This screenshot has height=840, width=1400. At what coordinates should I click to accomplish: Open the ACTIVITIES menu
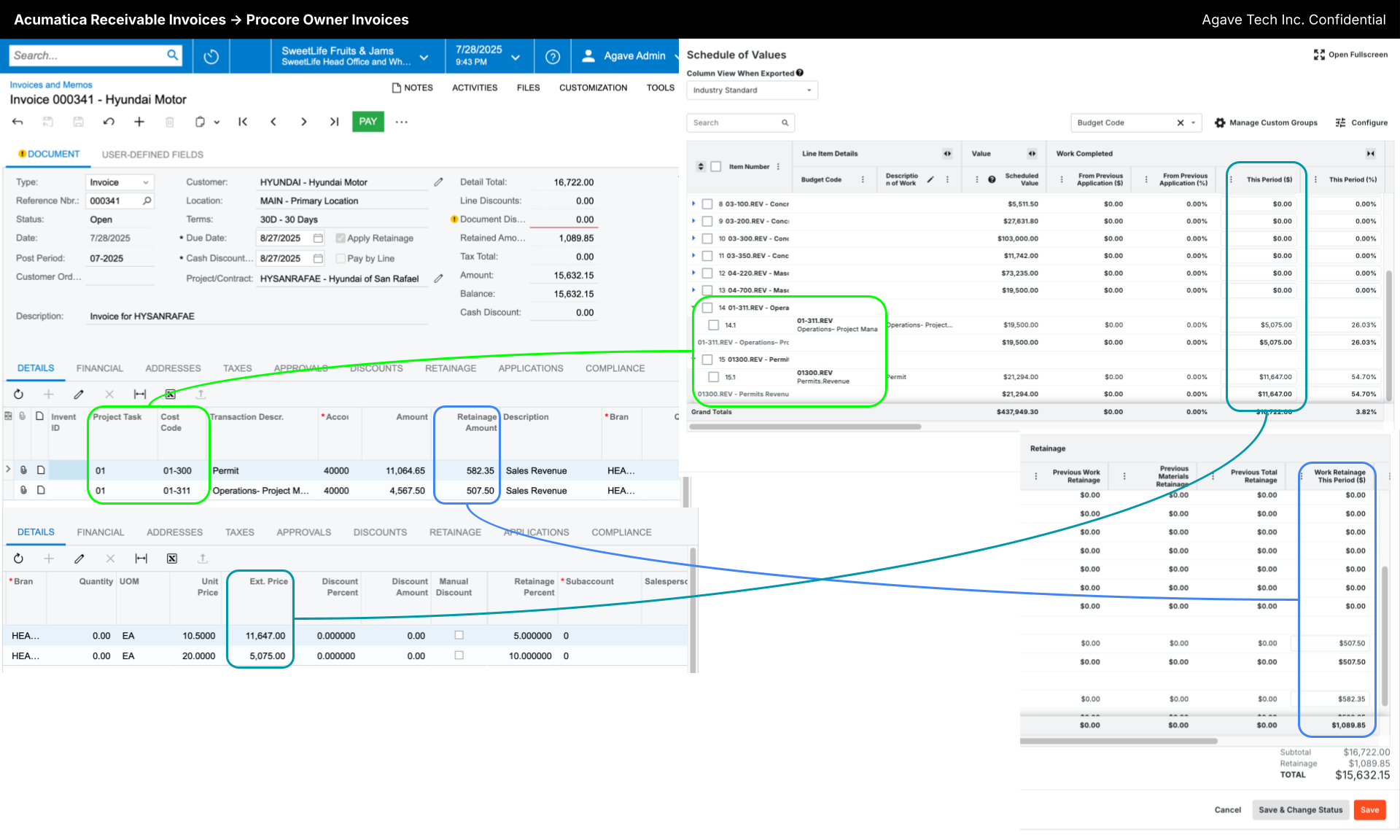[475, 87]
